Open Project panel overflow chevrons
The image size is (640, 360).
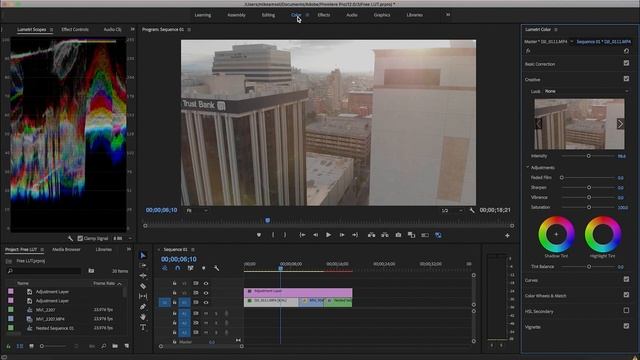tap(129, 249)
